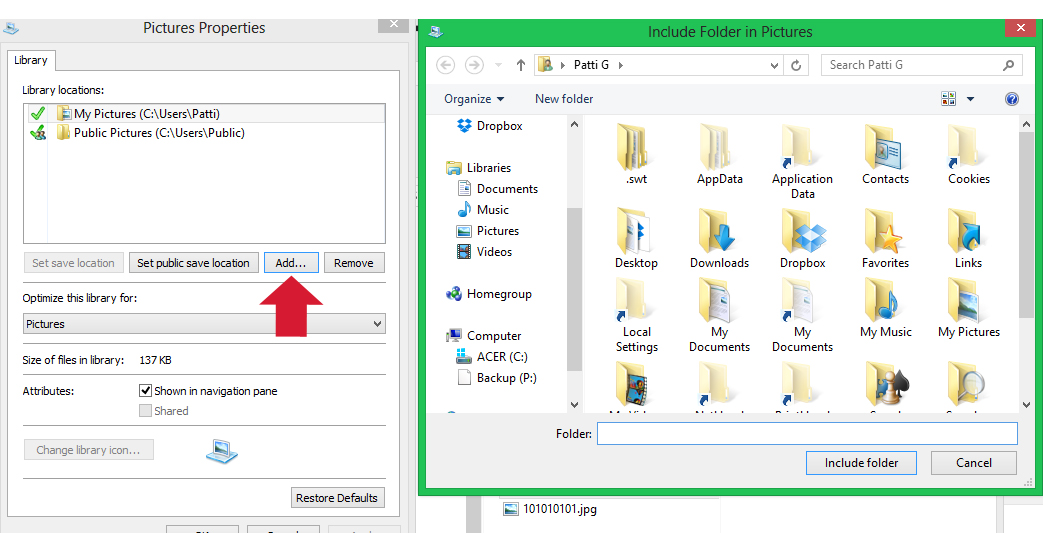Open the My Music folder
Image resolution: width=1043 pixels, height=533 pixels.
(885, 301)
